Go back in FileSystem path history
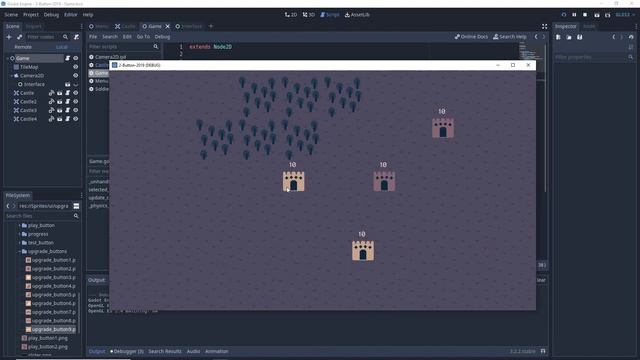Image resolution: width=640 pixels, height=360 pixels. 8,206
